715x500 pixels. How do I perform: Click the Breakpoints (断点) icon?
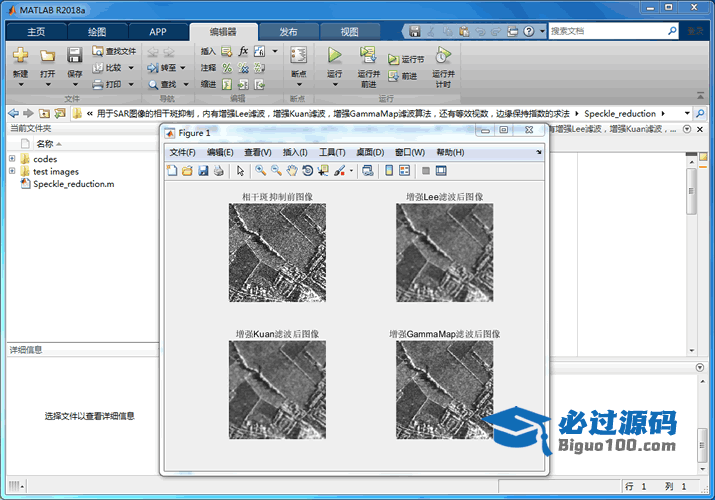(x=298, y=58)
